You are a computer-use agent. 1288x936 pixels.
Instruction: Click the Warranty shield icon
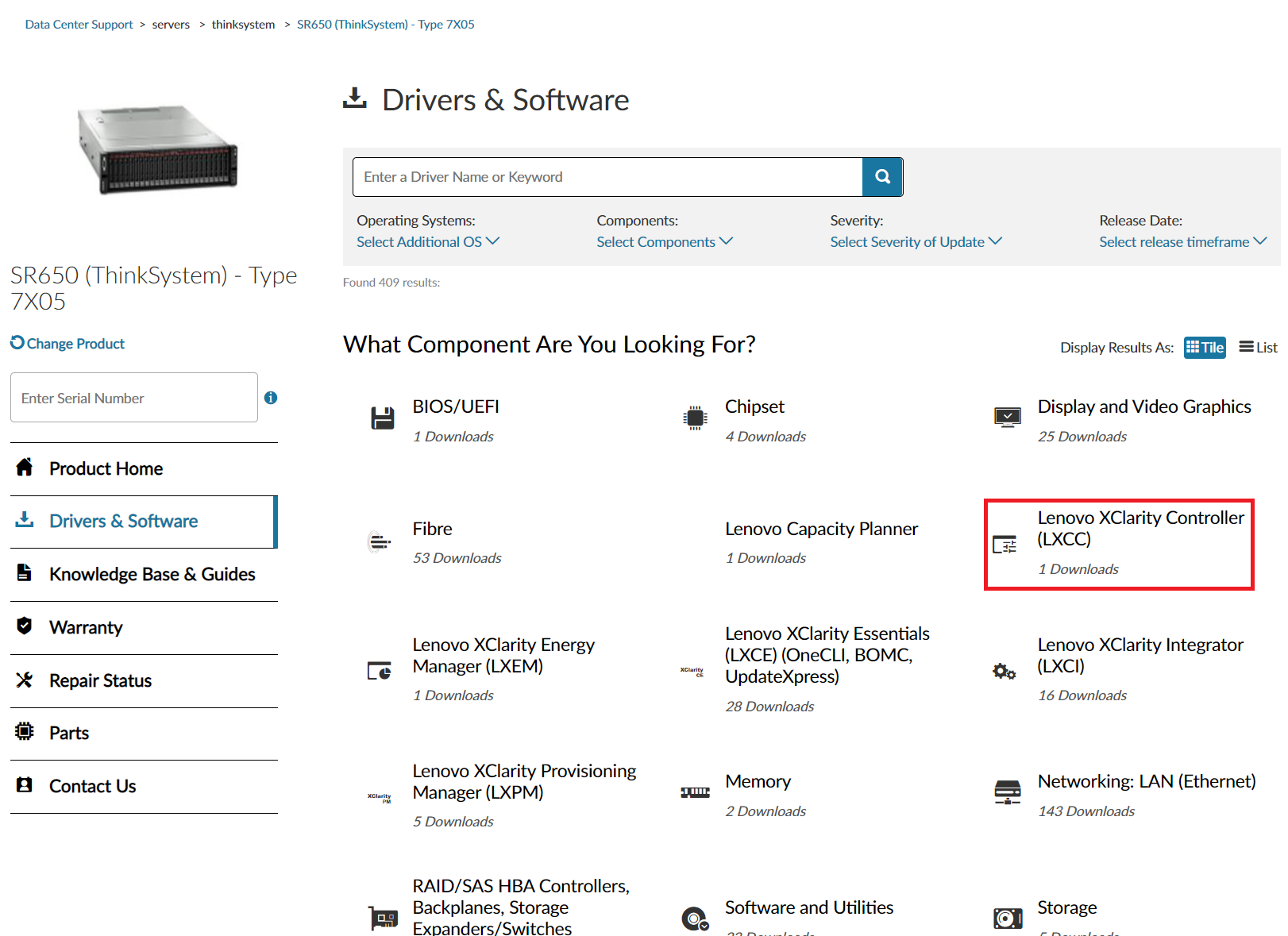click(x=25, y=626)
